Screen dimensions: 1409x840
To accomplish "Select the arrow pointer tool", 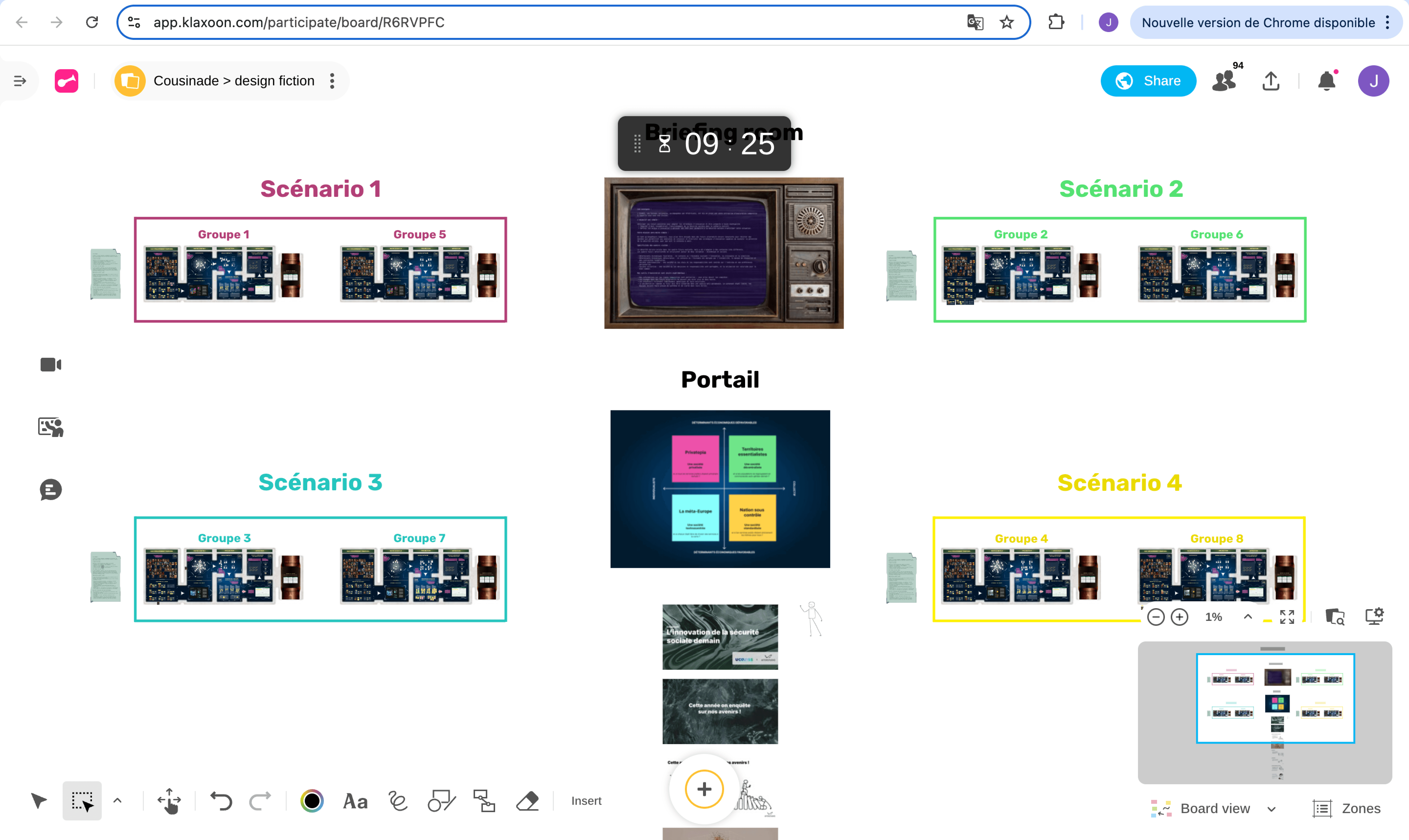I will pyautogui.click(x=38, y=800).
